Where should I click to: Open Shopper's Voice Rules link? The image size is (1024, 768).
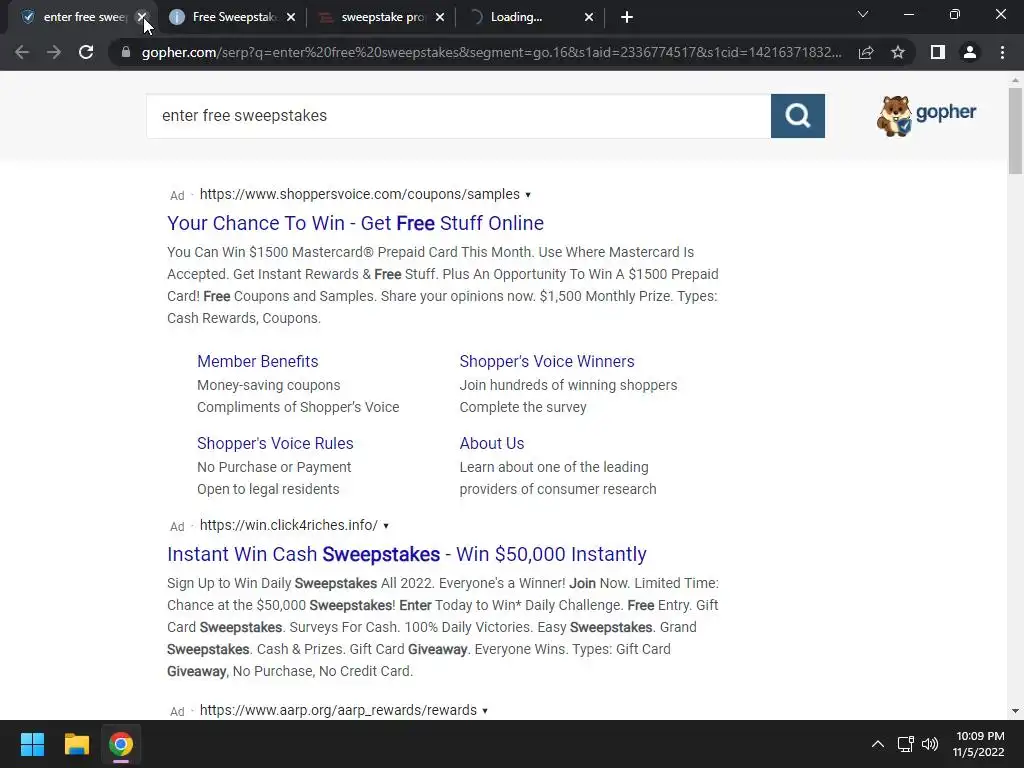(275, 443)
